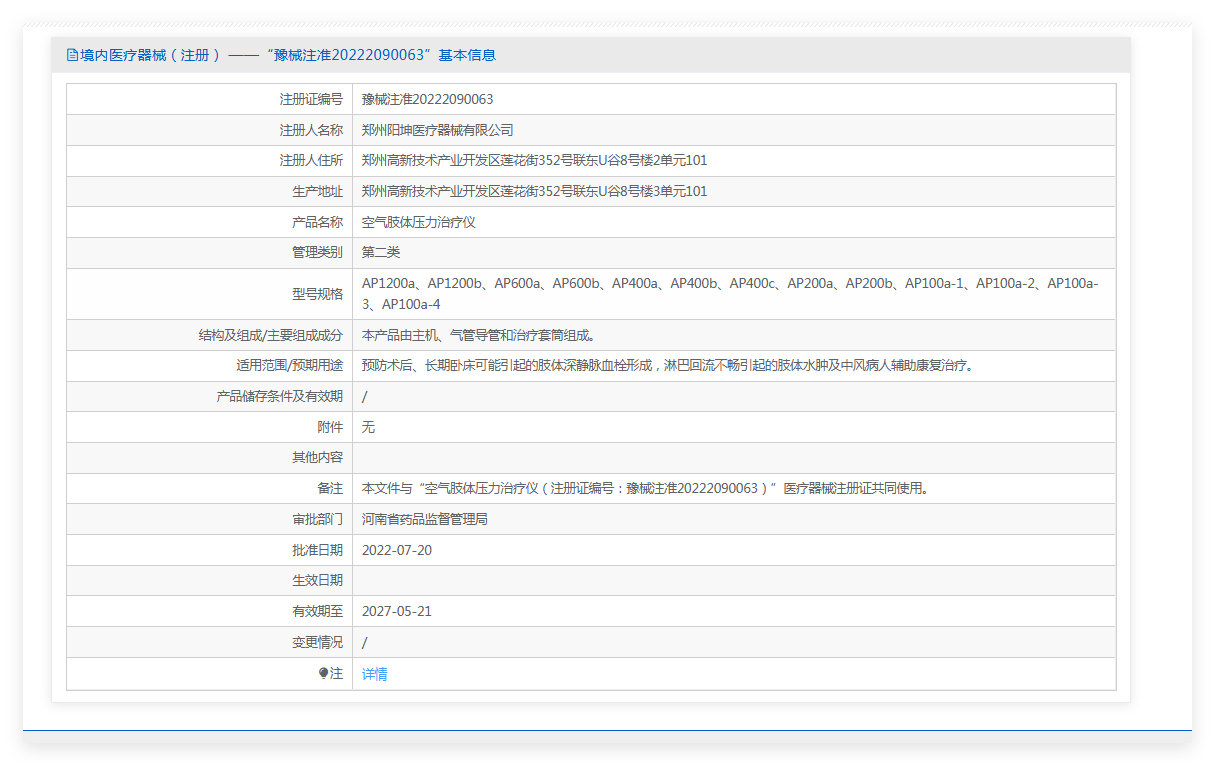The width and height of the screenshot is (1215, 766).
Task: Click the 适用范围/预期用途 description text
Action: (667, 366)
